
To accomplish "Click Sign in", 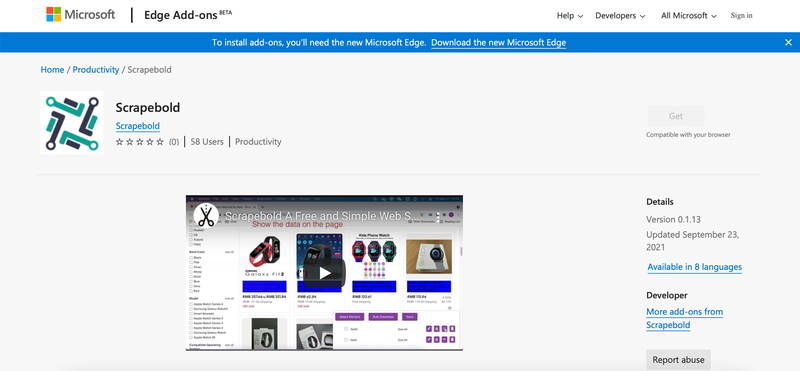I will [x=741, y=15].
